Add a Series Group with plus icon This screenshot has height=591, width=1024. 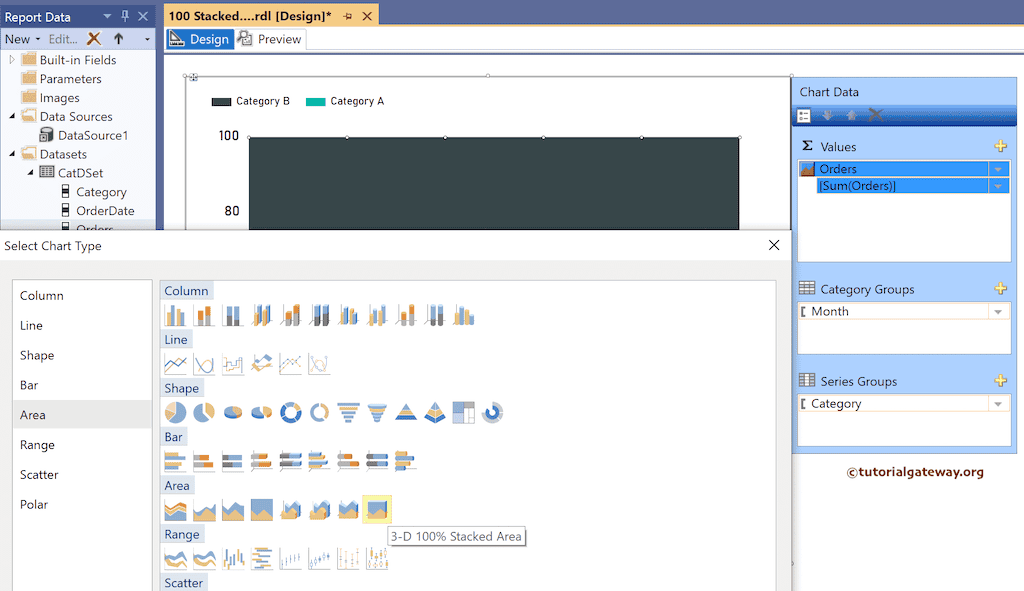(1000, 381)
